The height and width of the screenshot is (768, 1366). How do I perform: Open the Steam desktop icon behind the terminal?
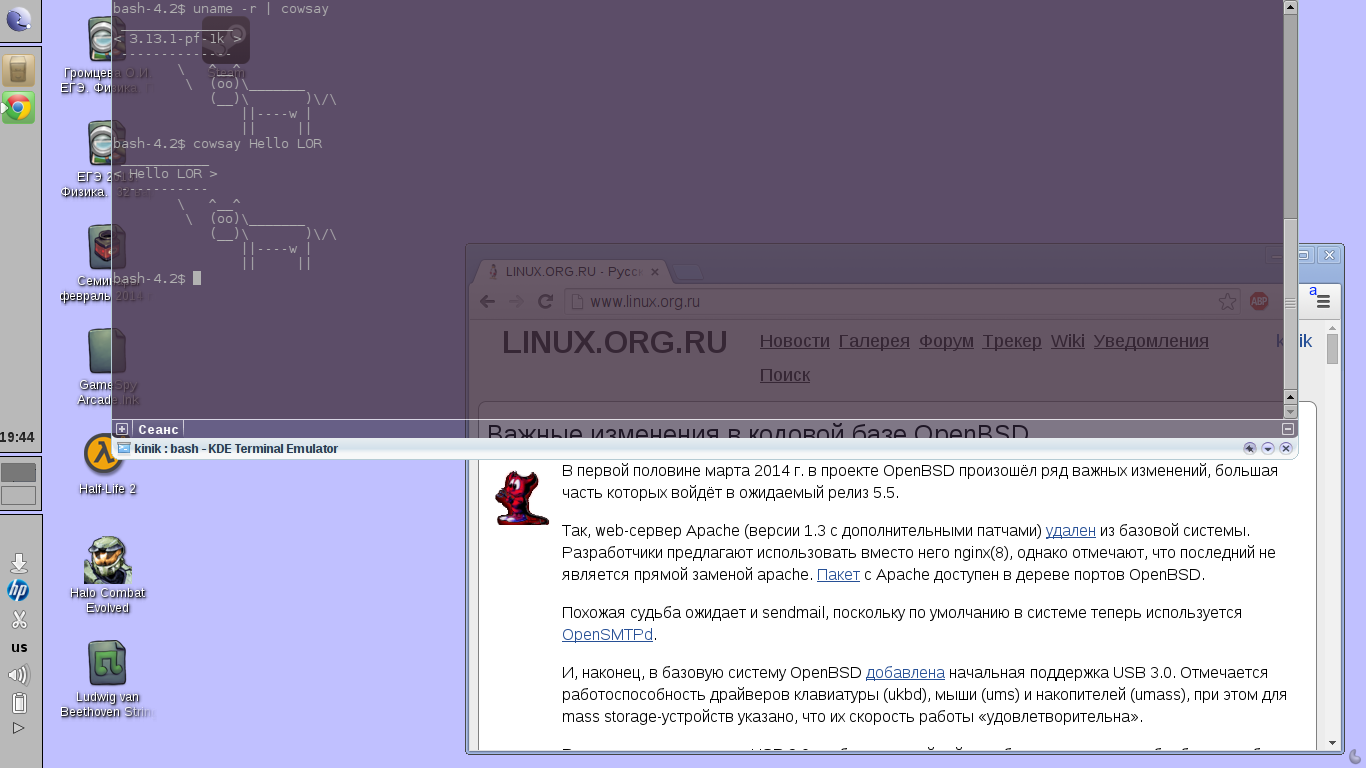tap(225, 48)
